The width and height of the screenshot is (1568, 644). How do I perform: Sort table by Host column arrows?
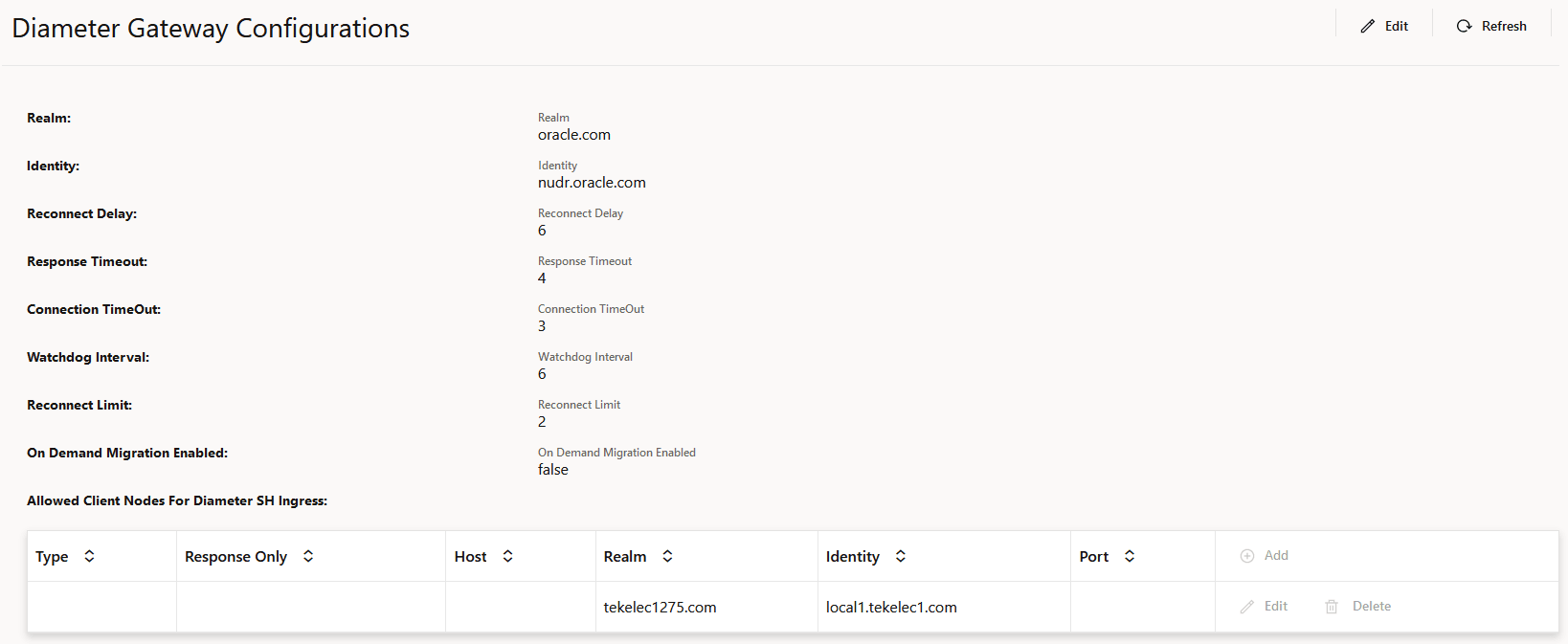point(508,556)
